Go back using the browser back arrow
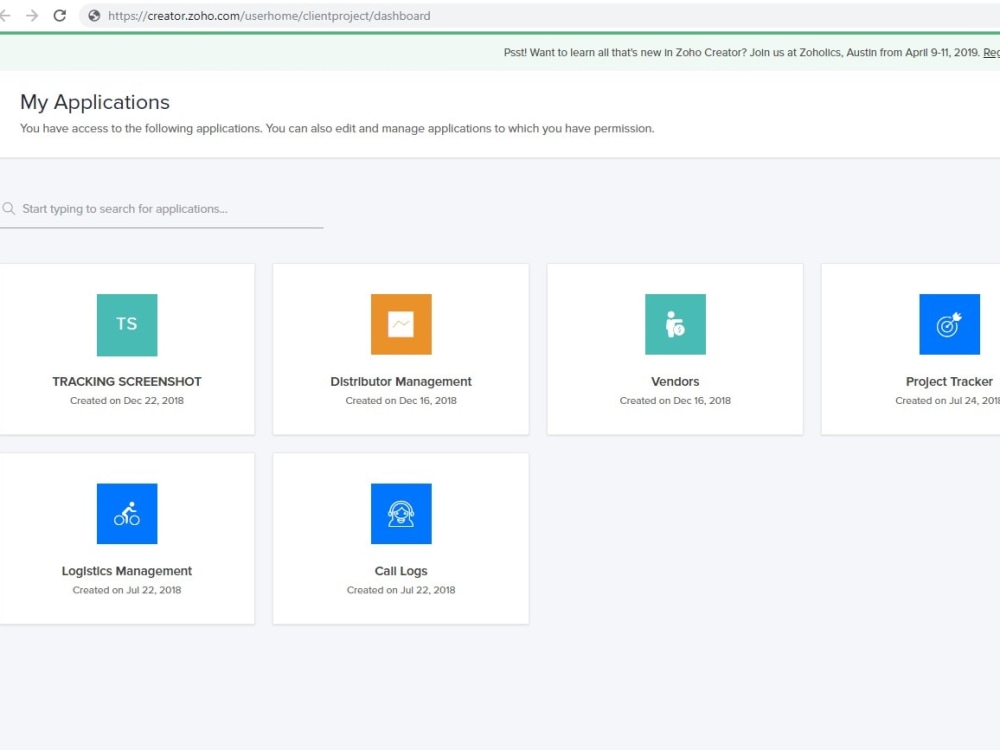1000x750 pixels. point(6,15)
